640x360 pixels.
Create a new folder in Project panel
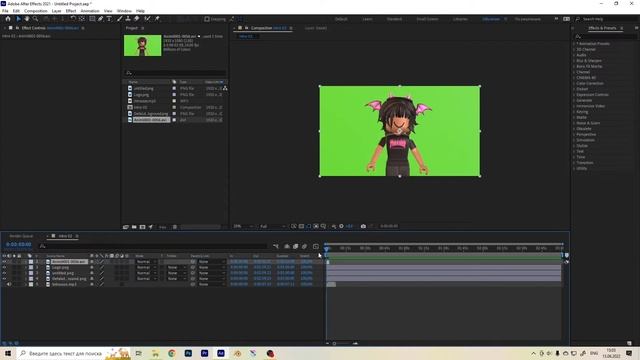(x=134, y=227)
